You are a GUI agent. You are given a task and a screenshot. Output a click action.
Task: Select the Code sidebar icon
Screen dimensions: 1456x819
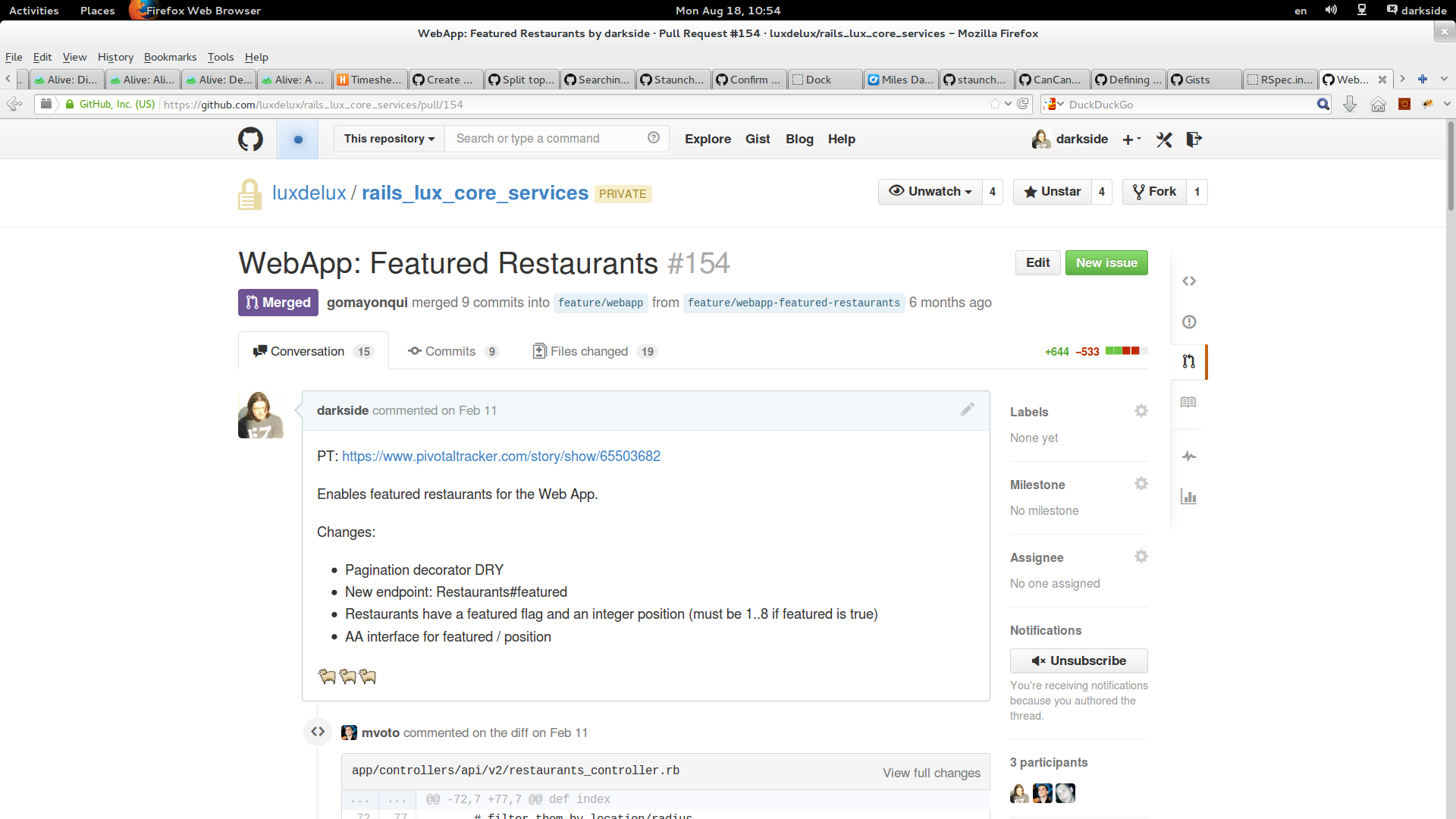1189,281
